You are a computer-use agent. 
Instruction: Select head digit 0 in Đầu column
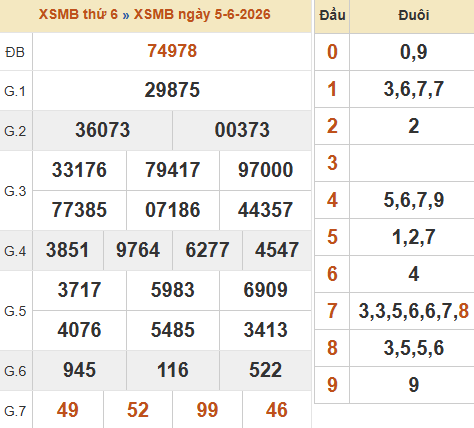click(x=332, y=52)
